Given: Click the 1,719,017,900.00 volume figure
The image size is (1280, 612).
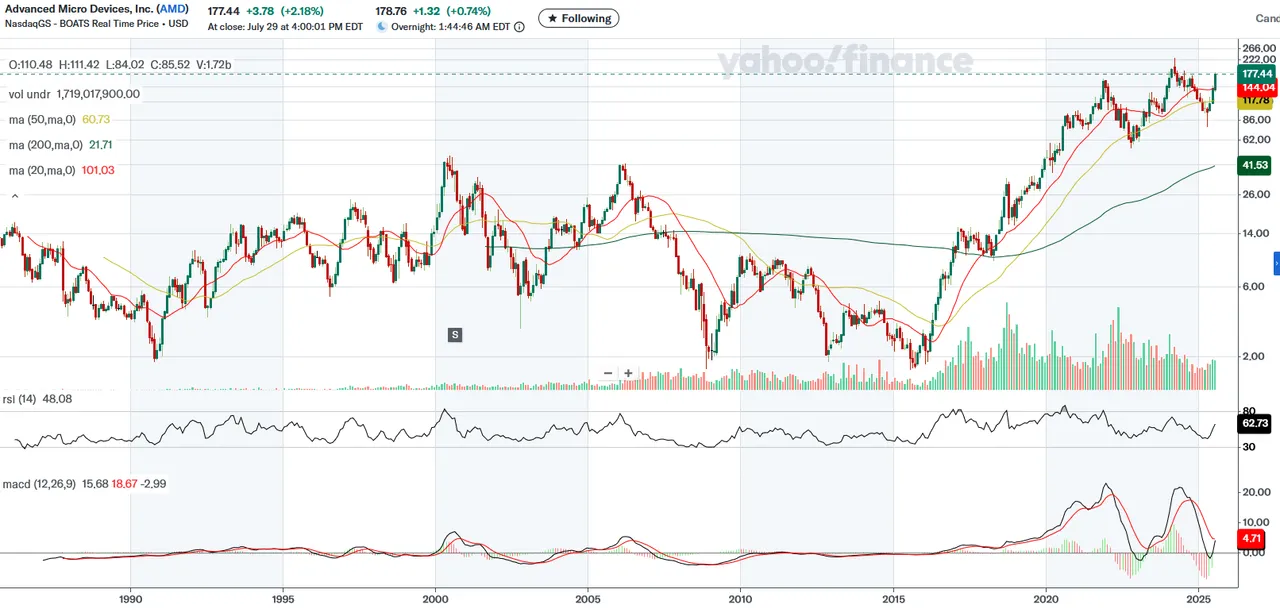Looking at the screenshot, I should coord(98,93).
